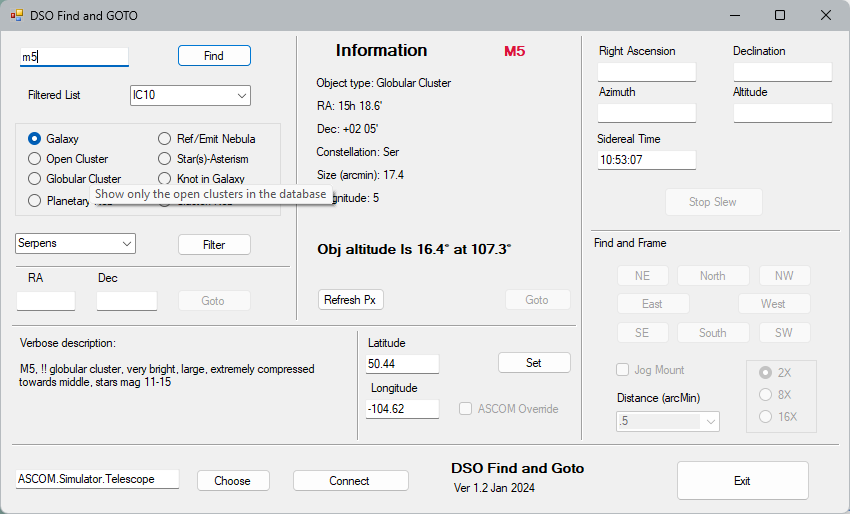This screenshot has width=850, height=514.
Task: Click the 'Size (arcmin): 17.4' text
Action: [360, 175]
